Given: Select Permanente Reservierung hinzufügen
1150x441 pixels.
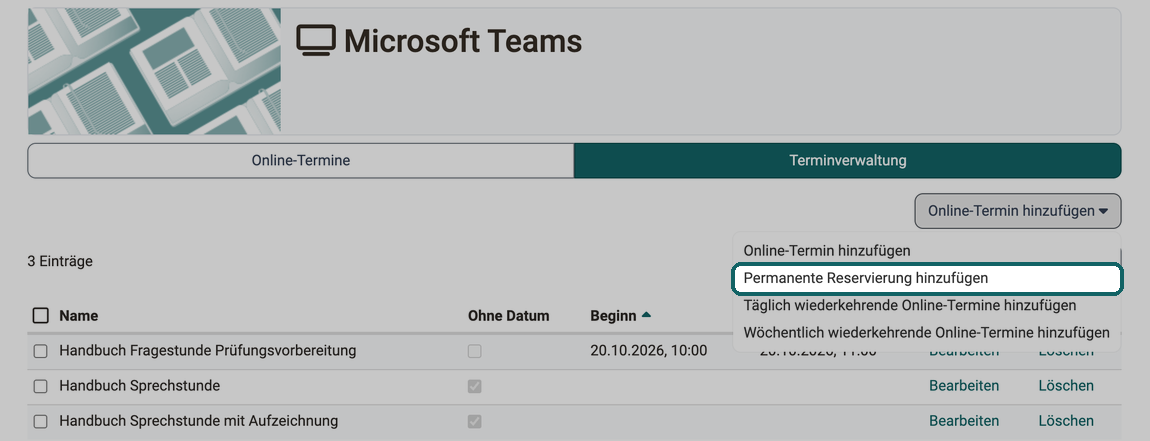Looking at the screenshot, I should [927, 278].
